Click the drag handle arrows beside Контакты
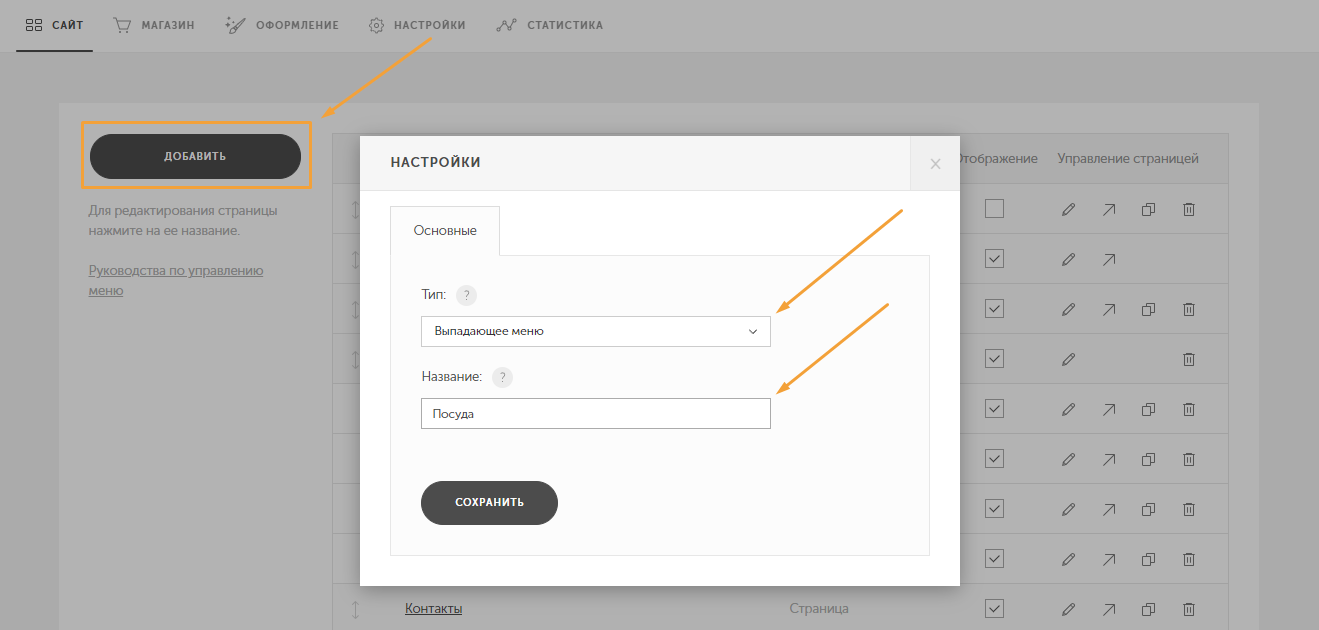 pyautogui.click(x=355, y=609)
